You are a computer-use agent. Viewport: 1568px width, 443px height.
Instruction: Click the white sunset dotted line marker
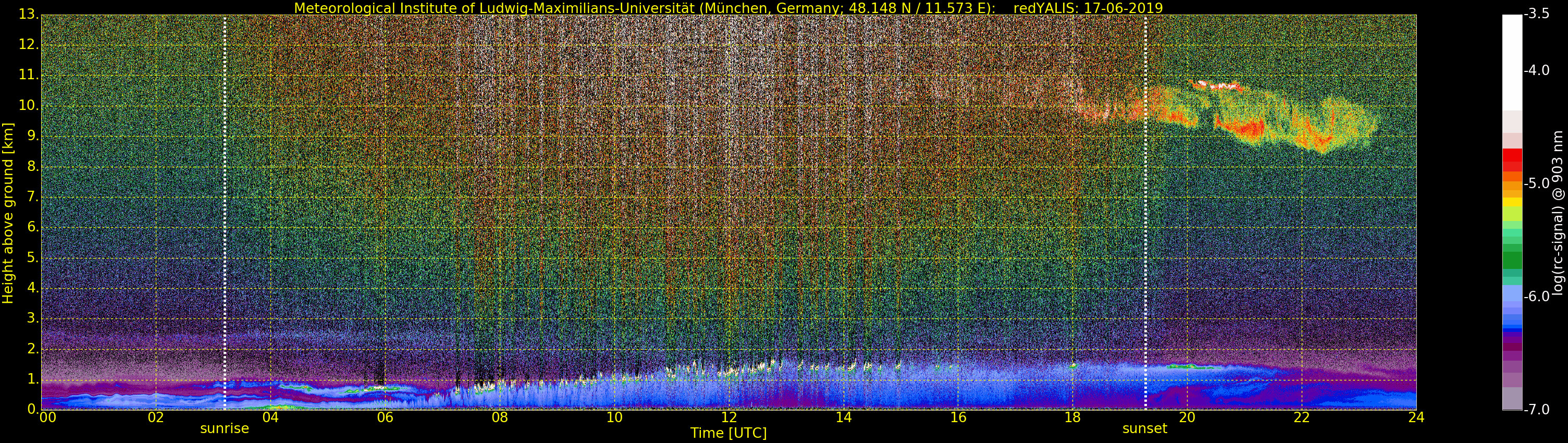click(x=1145, y=212)
